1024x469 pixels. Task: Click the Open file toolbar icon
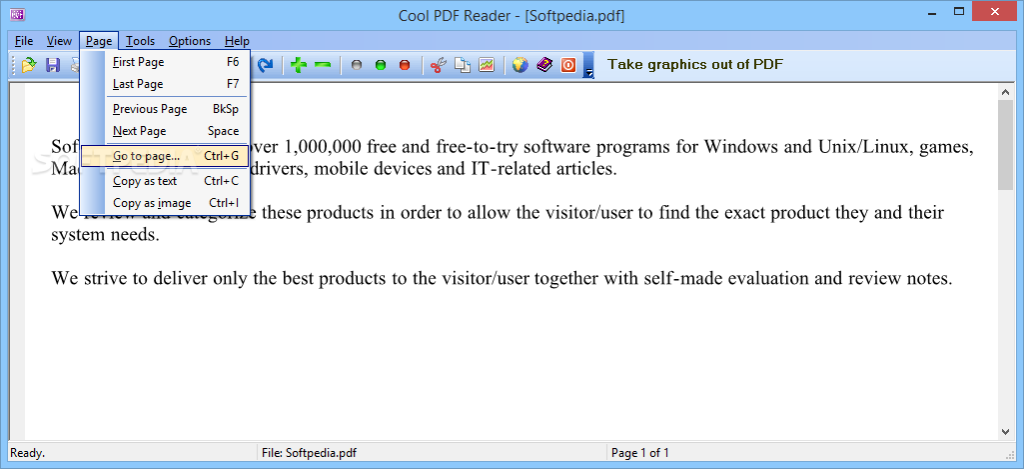click(29, 65)
